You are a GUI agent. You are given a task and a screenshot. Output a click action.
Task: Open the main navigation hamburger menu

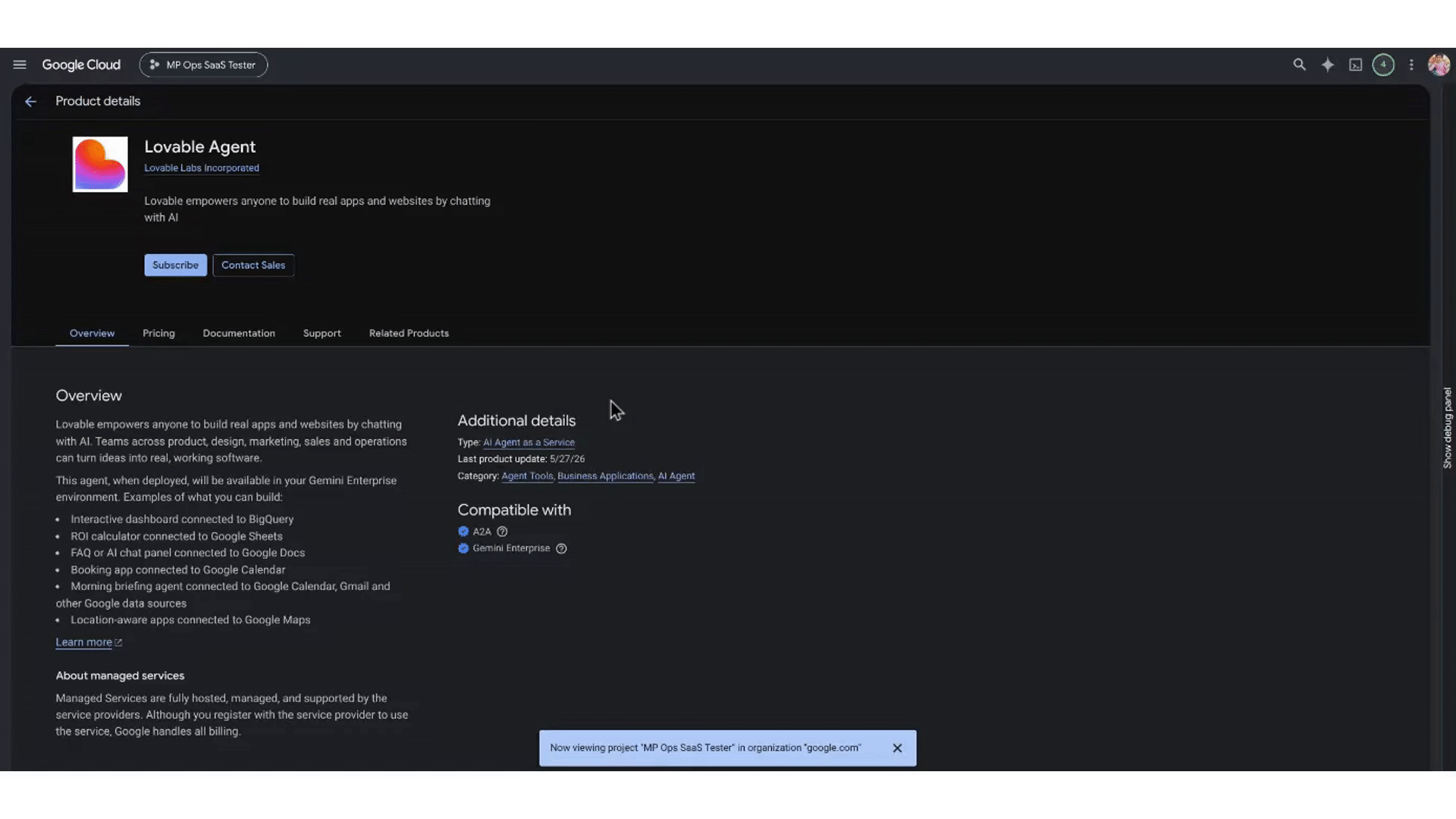[x=20, y=65]
